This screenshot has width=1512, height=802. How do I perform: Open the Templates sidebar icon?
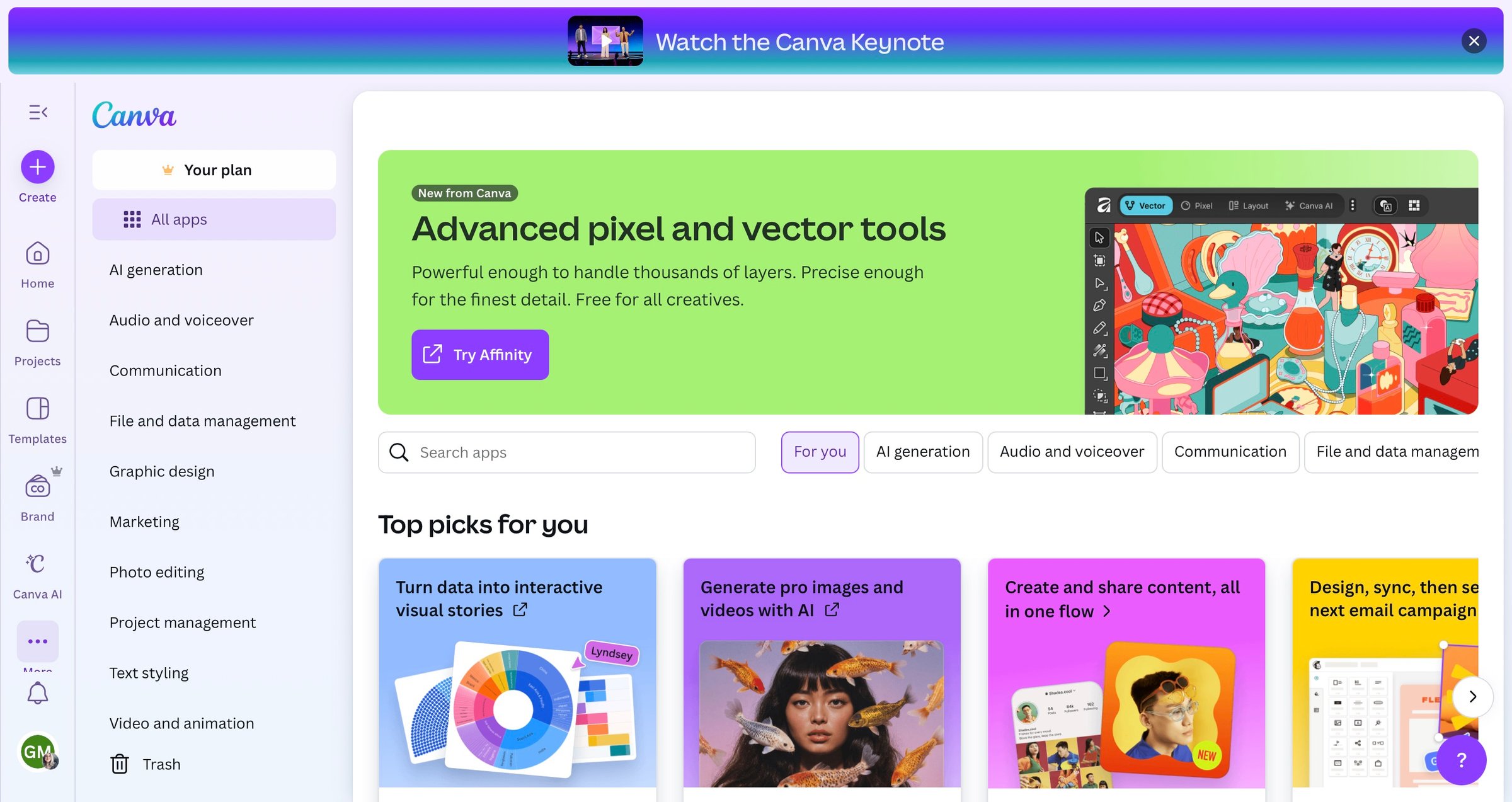pyautogui.click(x=38, y=409)
